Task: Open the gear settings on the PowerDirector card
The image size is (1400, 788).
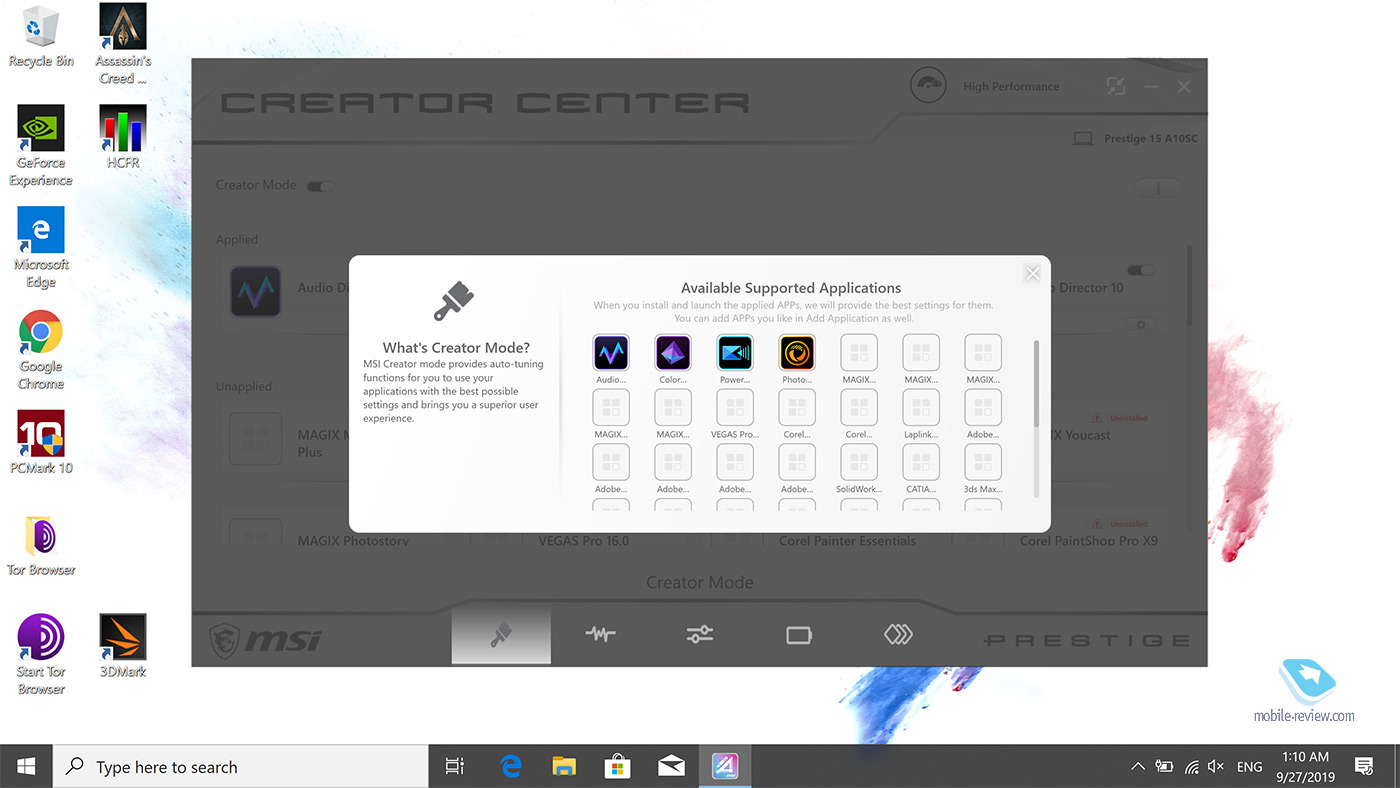Action: [x=1141, y=324]
